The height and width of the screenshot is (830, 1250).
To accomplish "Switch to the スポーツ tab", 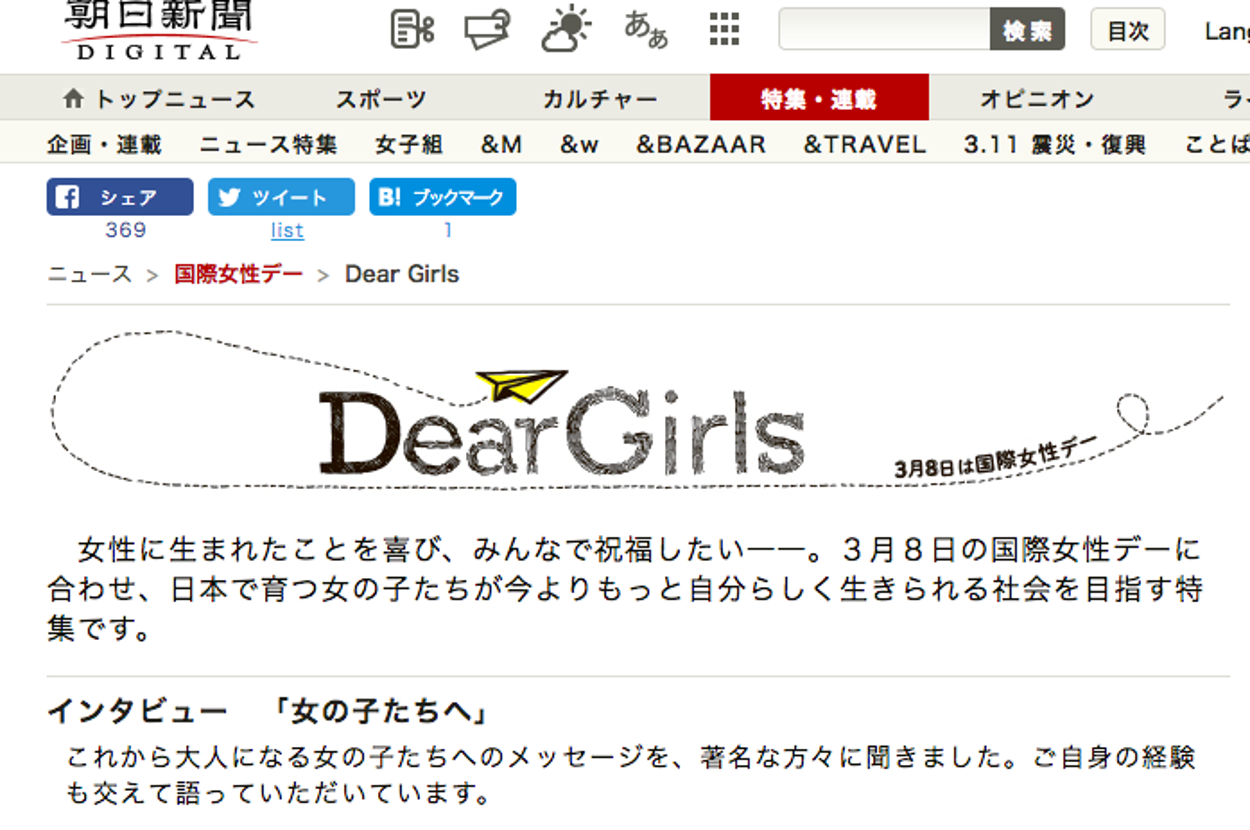I will point(381,99).
